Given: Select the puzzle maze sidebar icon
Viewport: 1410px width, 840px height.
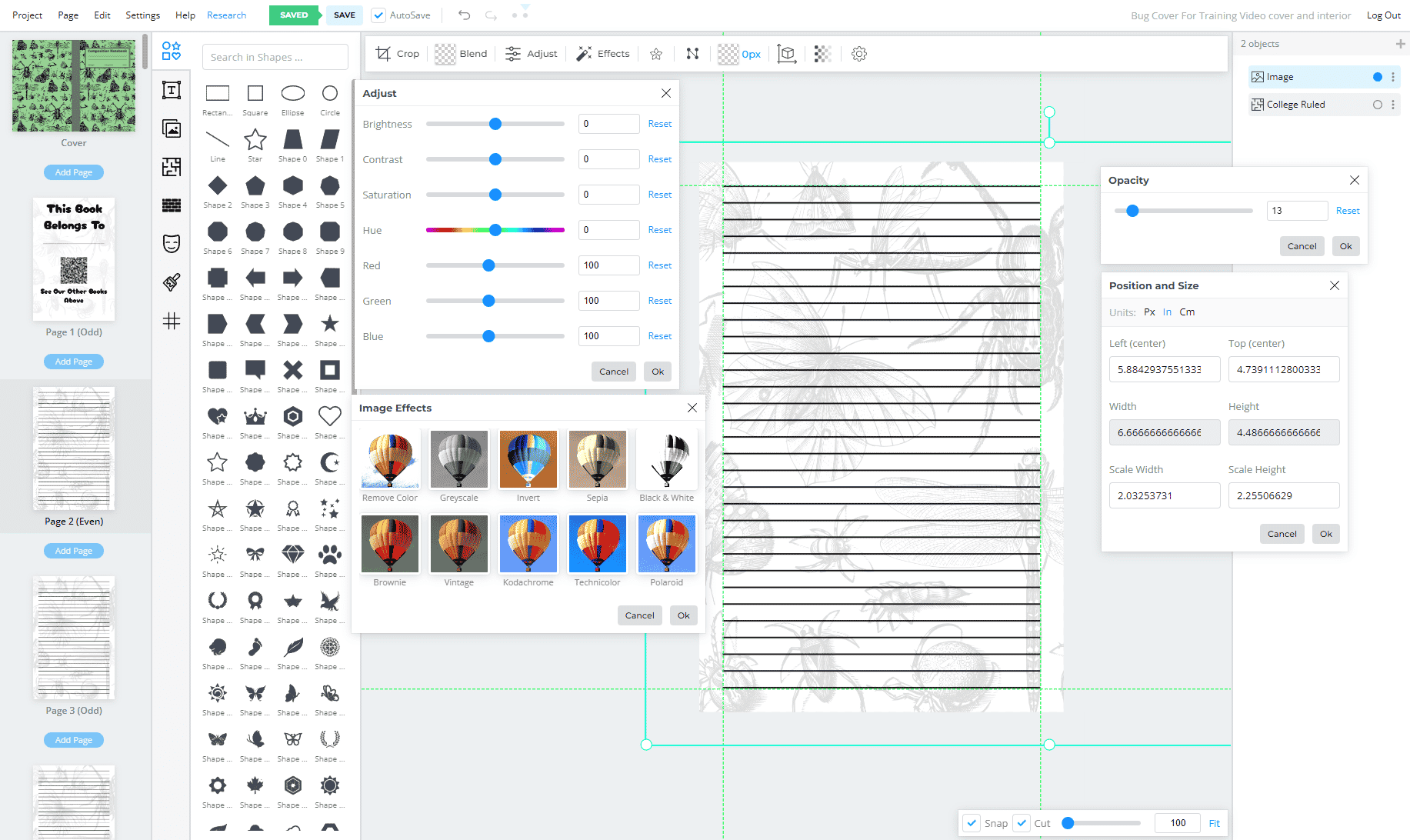Looking at the screenshot, I should tap(172, 167).
